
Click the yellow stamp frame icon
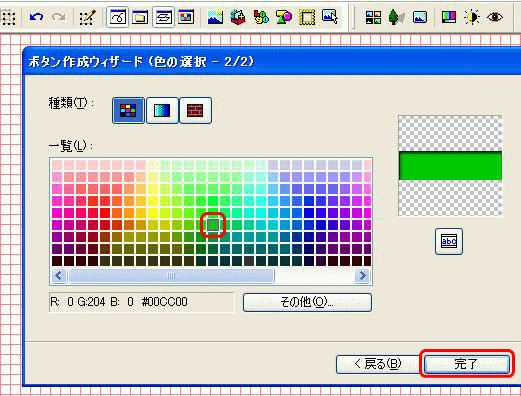tap(307, 17)
